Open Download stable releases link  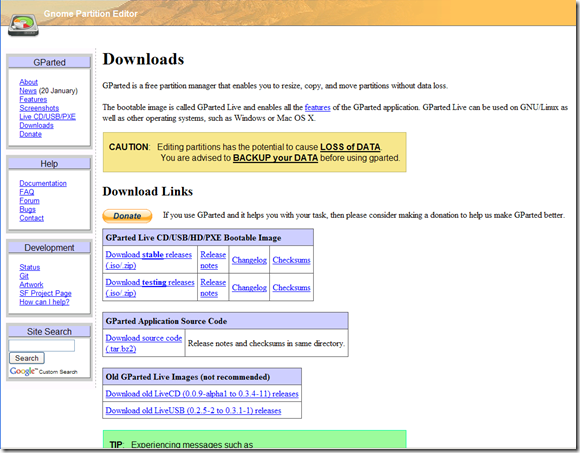pos(148,260)
